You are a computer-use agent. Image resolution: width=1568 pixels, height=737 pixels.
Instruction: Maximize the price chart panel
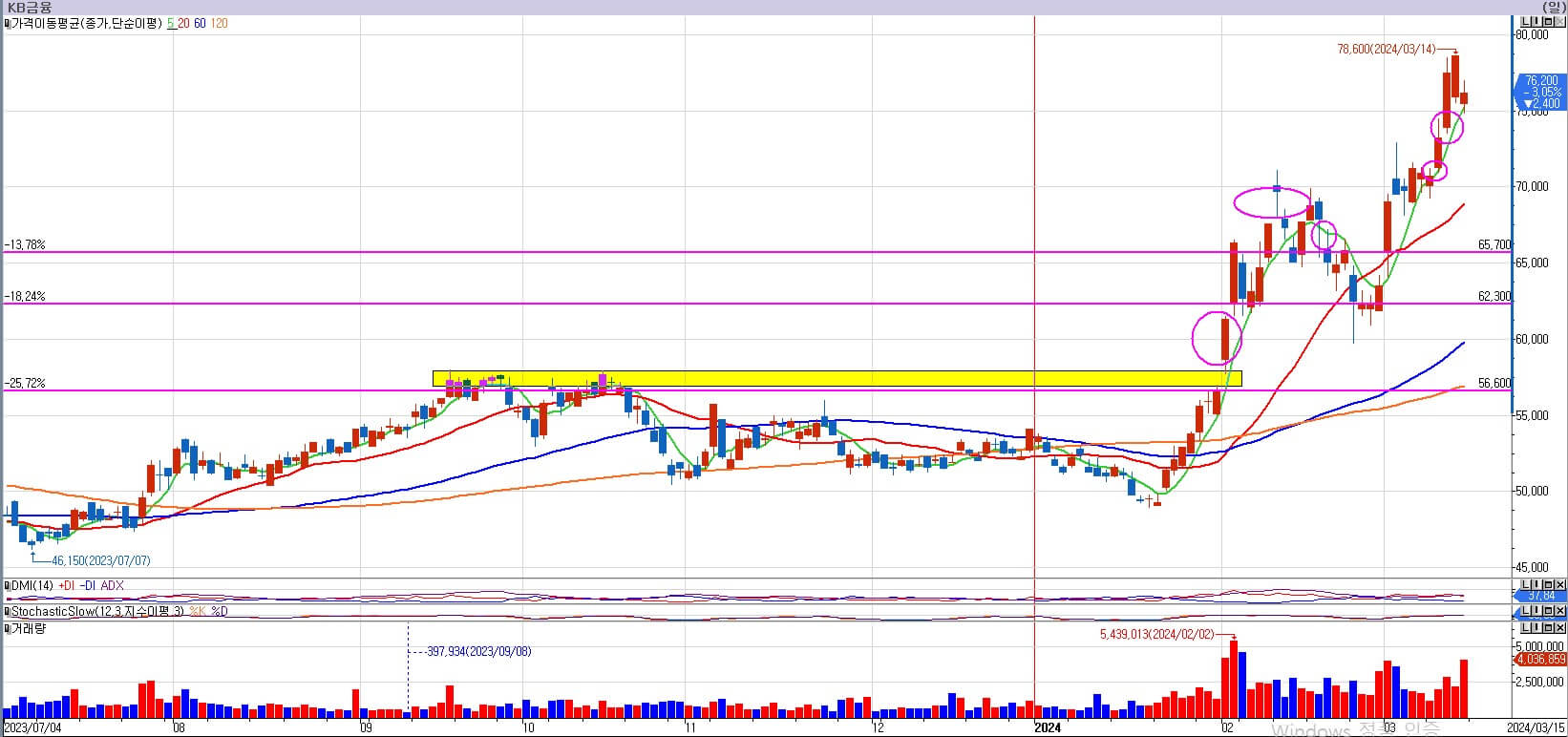(x=1548, y=22)
